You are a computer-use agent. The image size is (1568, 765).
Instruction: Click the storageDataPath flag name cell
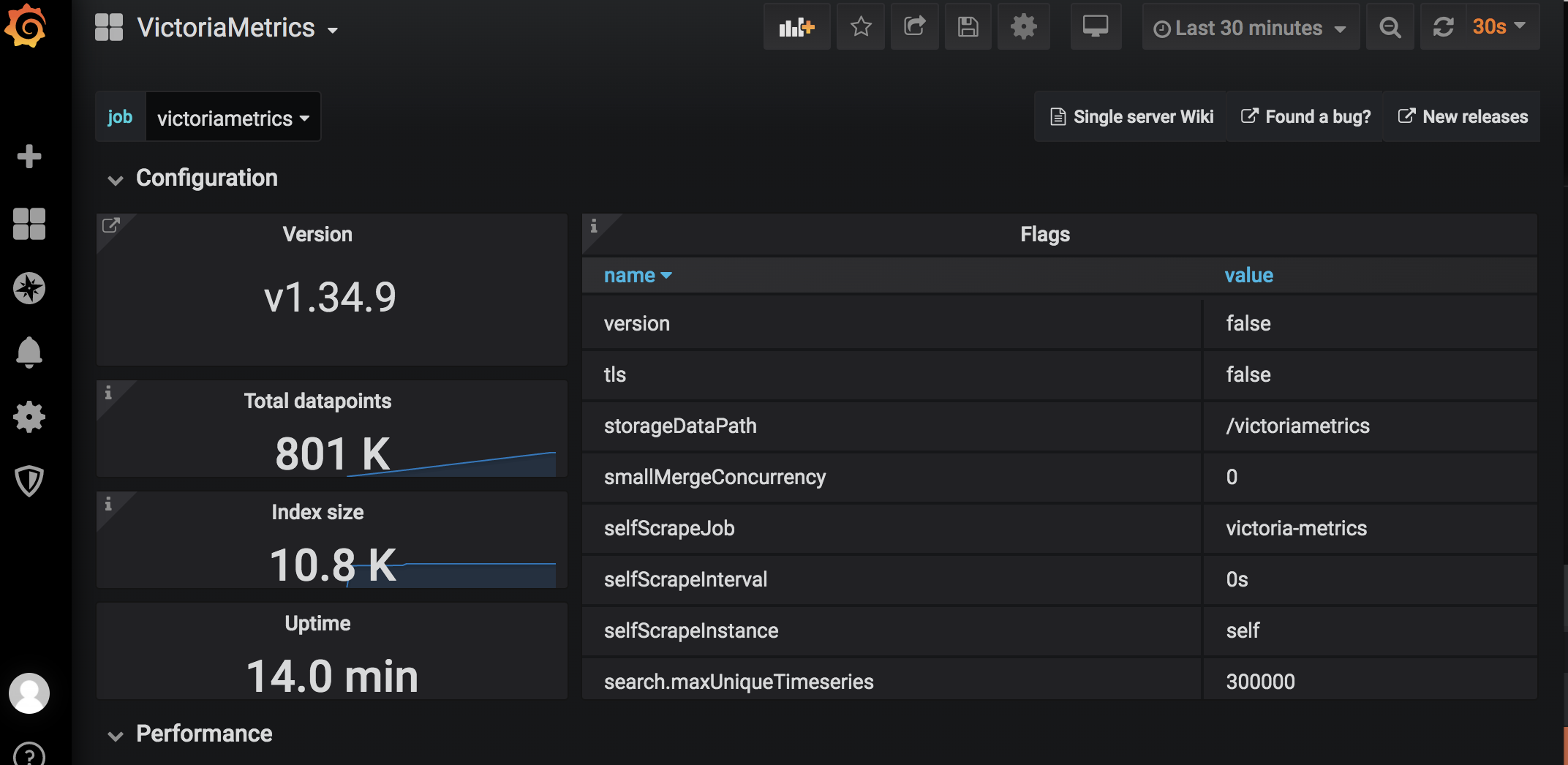click(x=892, y=426)
